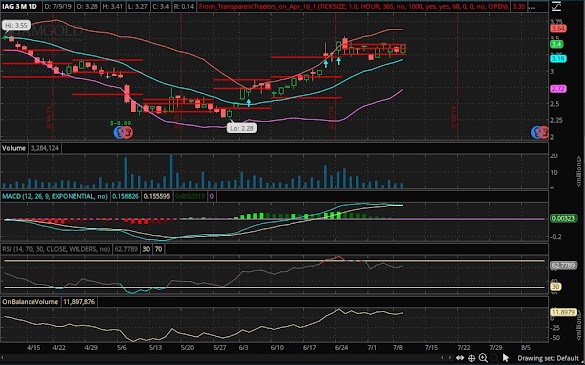The image size is (585, 365).
Task: Click the From_TransparentTraders study label
Action: pyautogui.click(x=354, y=7)
